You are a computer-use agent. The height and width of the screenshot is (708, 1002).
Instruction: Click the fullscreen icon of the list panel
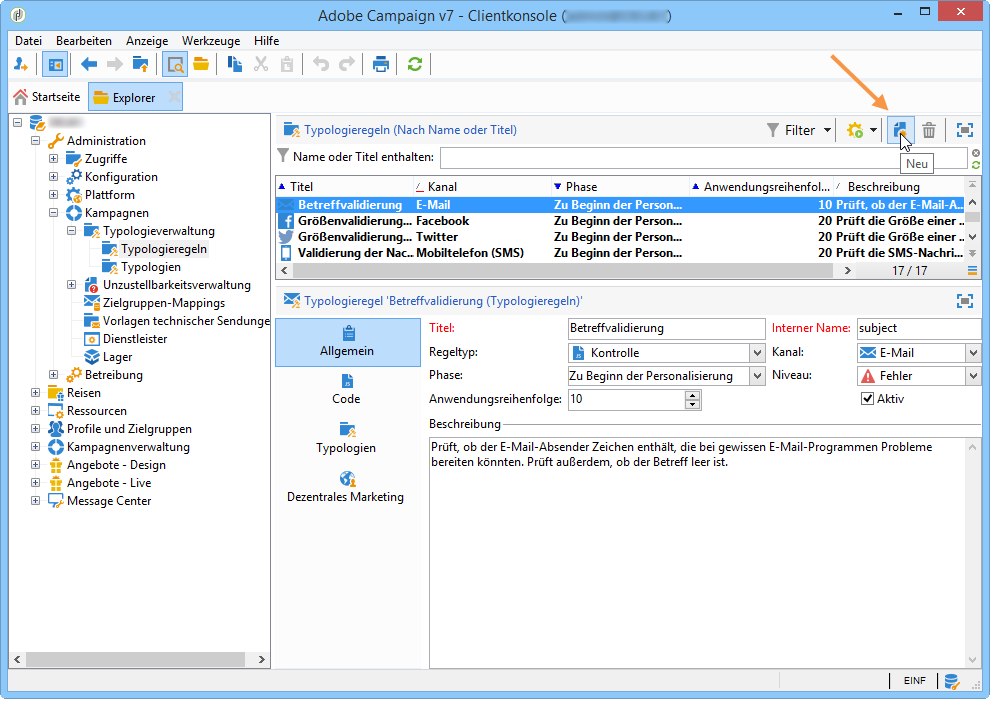(964, 130)
